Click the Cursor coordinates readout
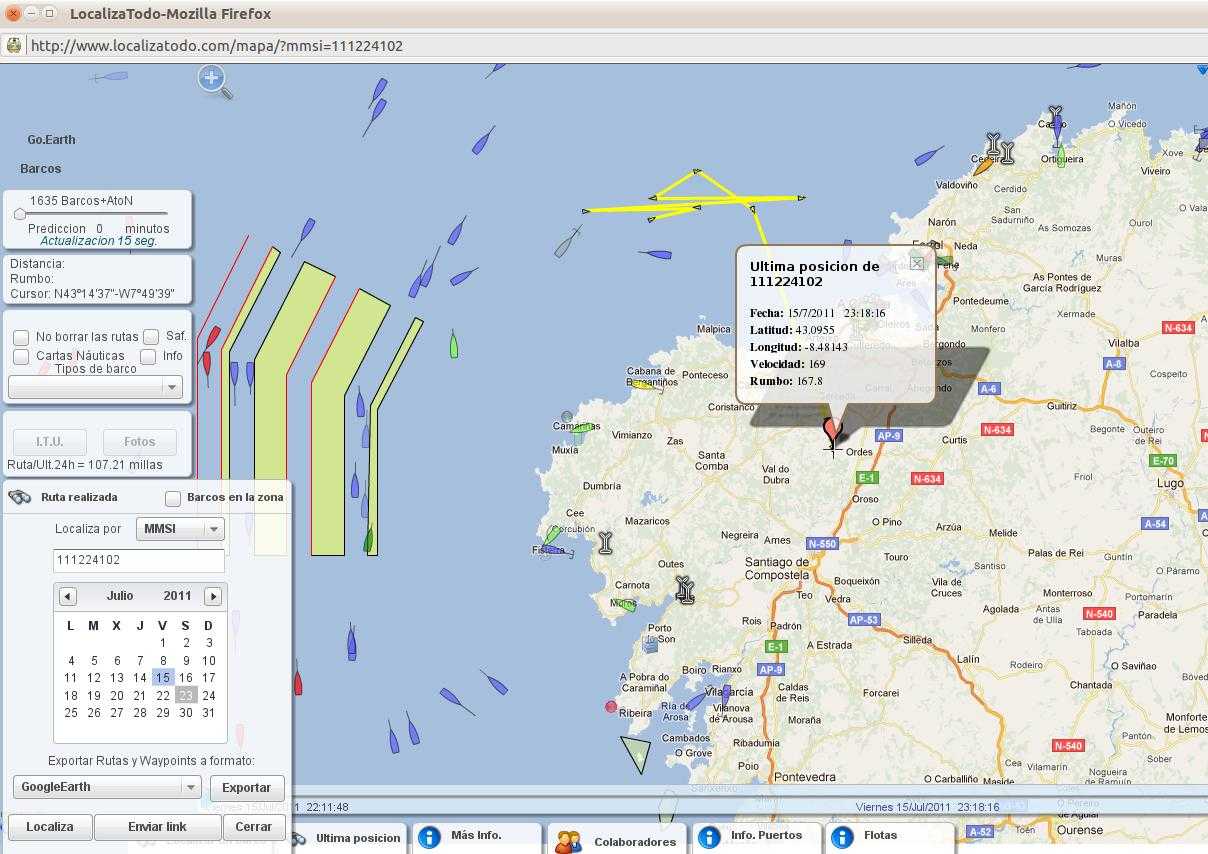This screenshot has width=1208, height=854. tap(92, 294)
